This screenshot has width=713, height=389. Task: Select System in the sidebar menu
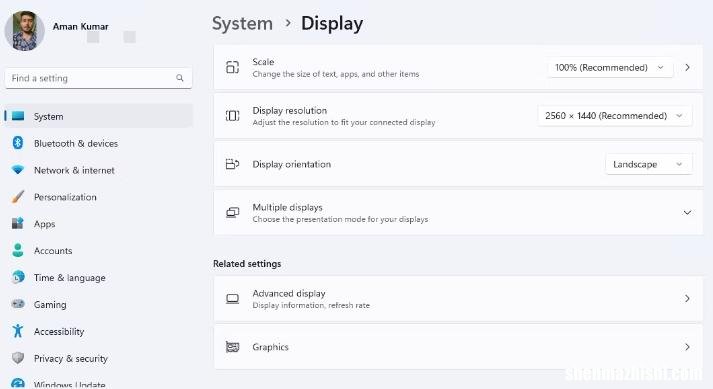tap(99, 116)
